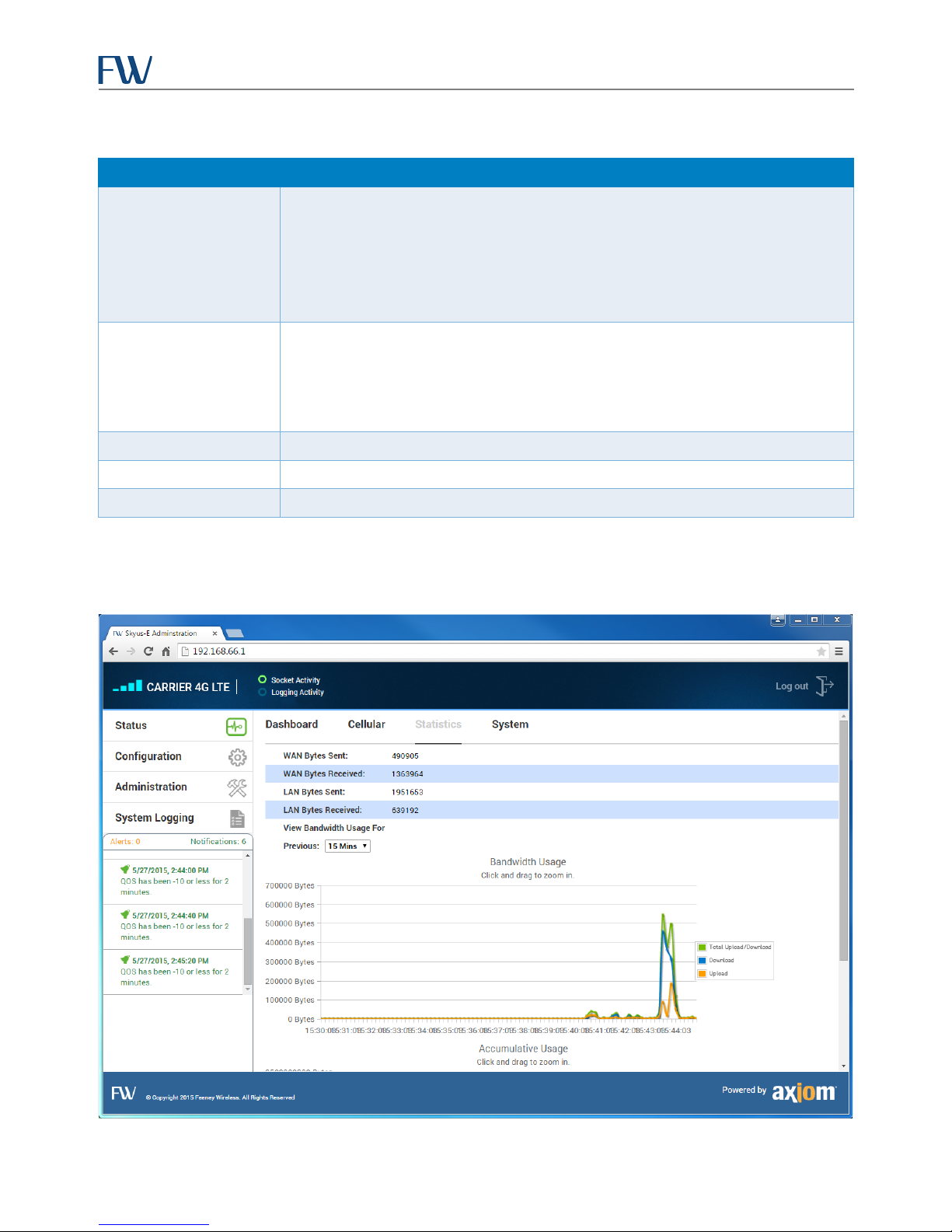Open a new browser tab

pos(235,633)
